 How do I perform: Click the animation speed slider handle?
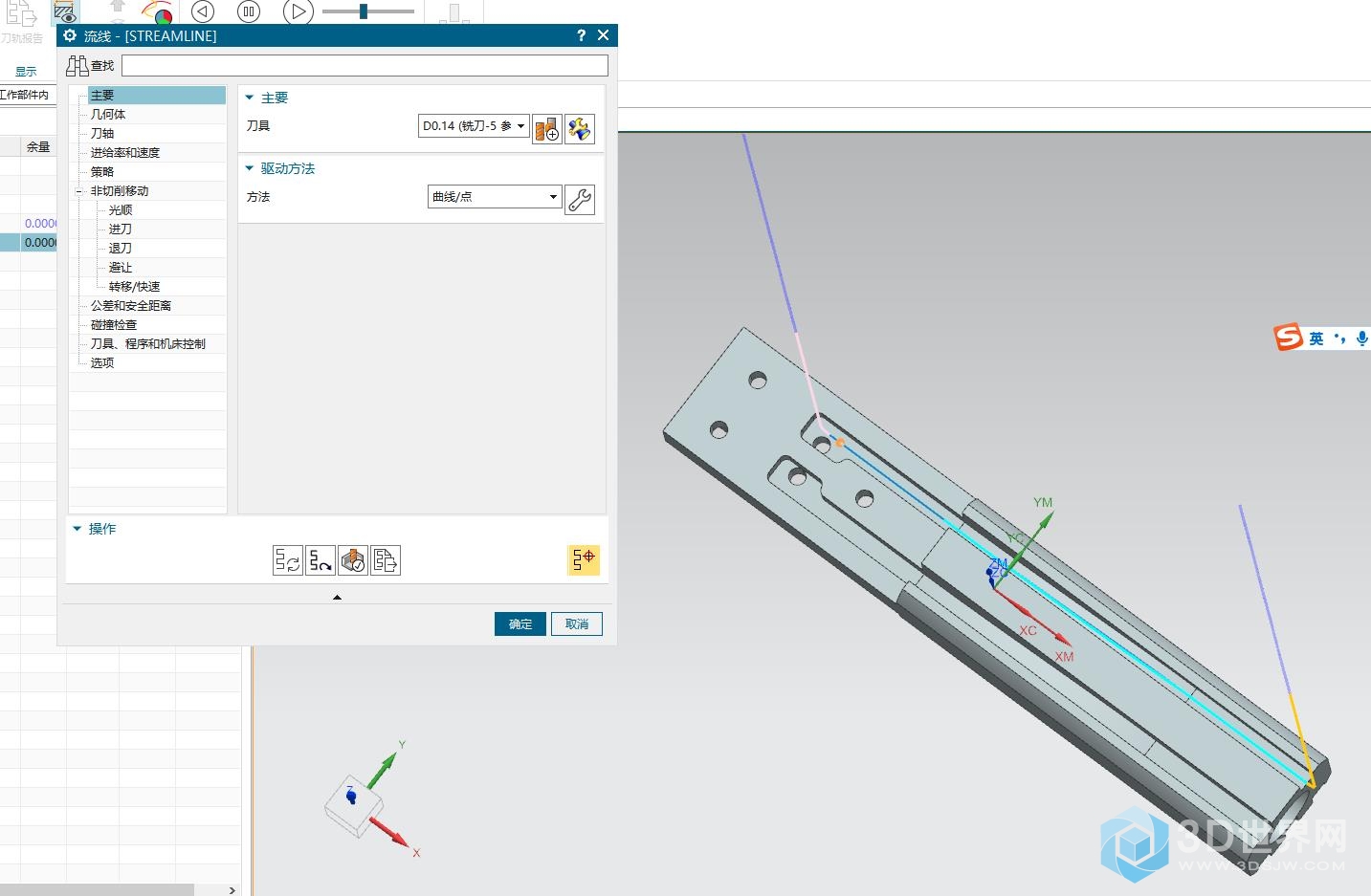click(x=364, y=11)
